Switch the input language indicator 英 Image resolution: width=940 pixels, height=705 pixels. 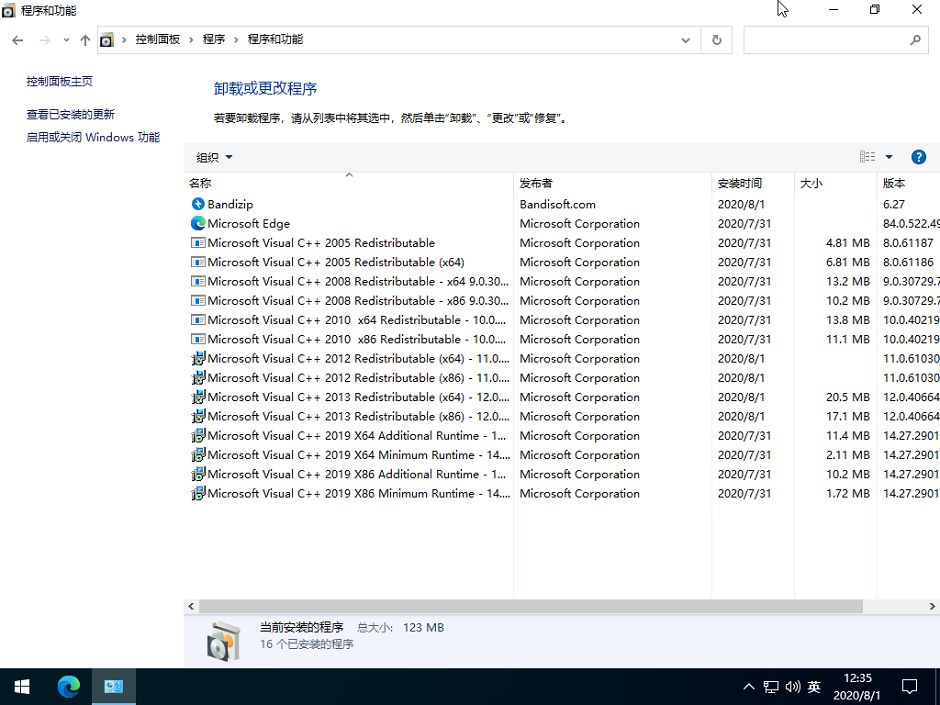click(814, 687)
